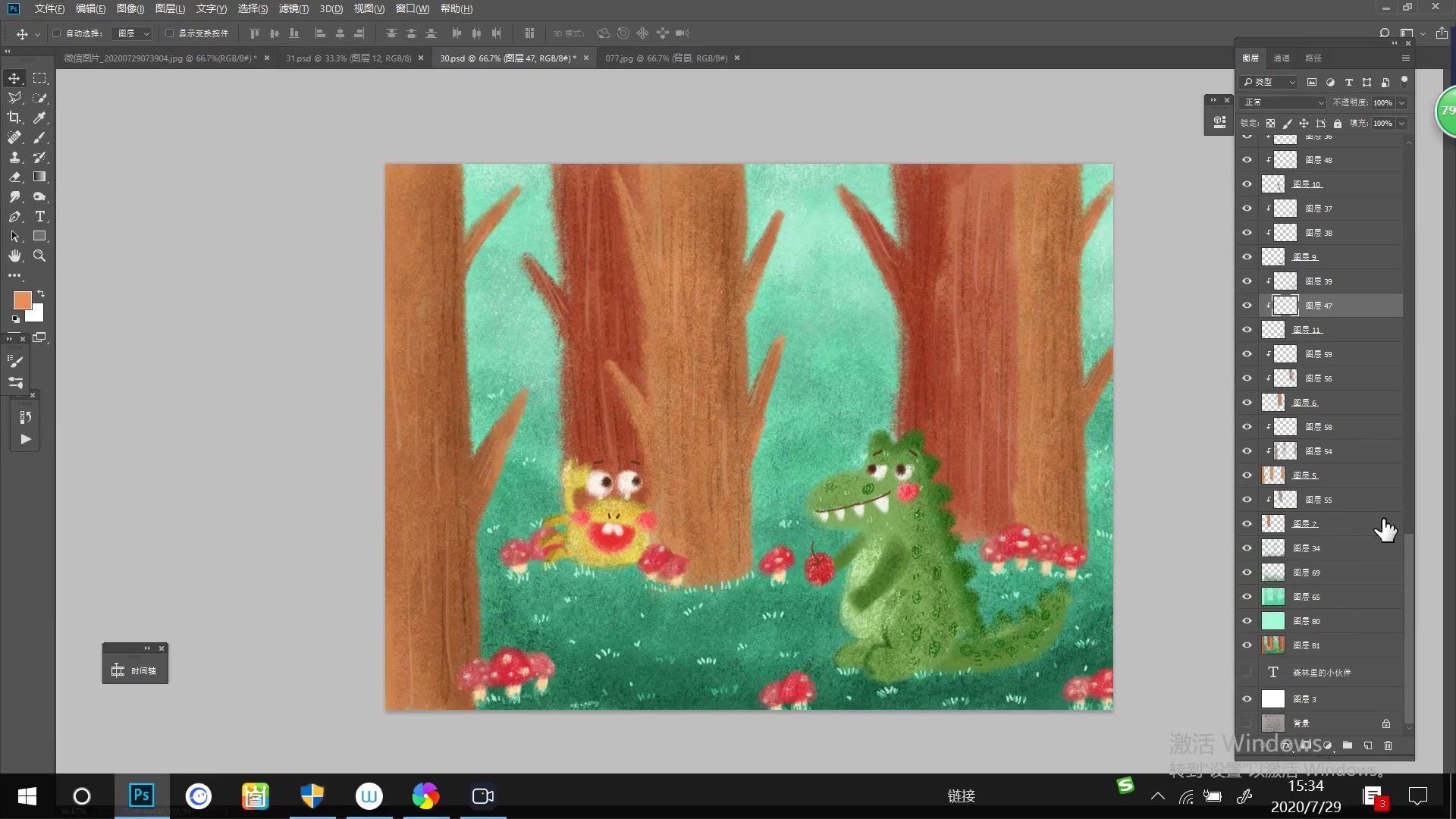1456x819 pixels.
Task: Hide layer 图层 81
Action: (1247, 645)
